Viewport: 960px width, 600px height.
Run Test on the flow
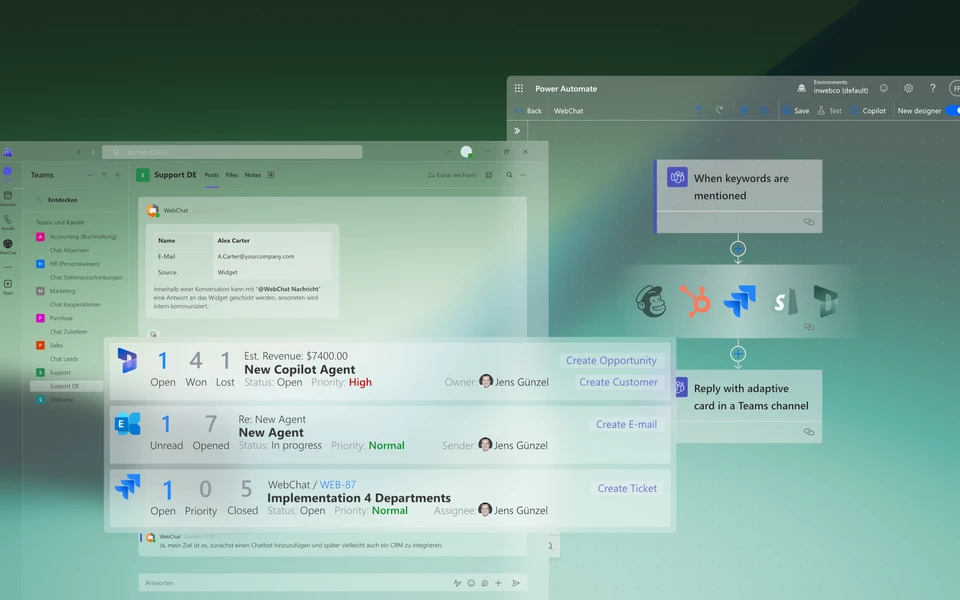(830, 111)
